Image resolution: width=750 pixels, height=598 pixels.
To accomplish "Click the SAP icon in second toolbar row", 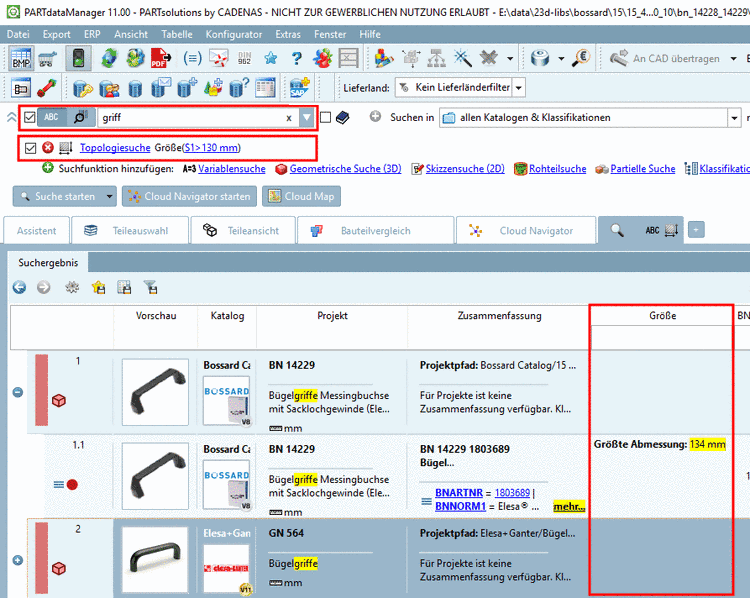I will click(297, 88).
